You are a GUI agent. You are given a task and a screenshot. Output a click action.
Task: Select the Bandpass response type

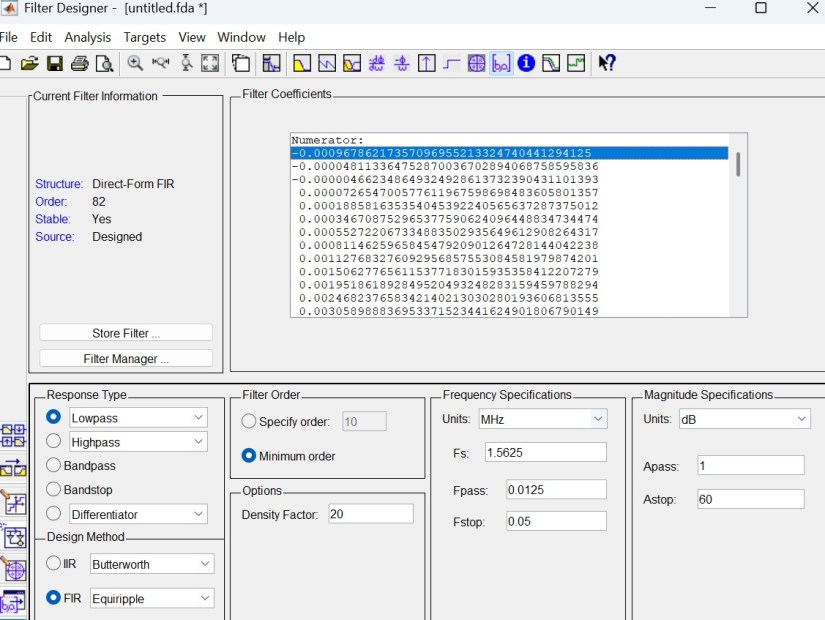click(53, 466)
